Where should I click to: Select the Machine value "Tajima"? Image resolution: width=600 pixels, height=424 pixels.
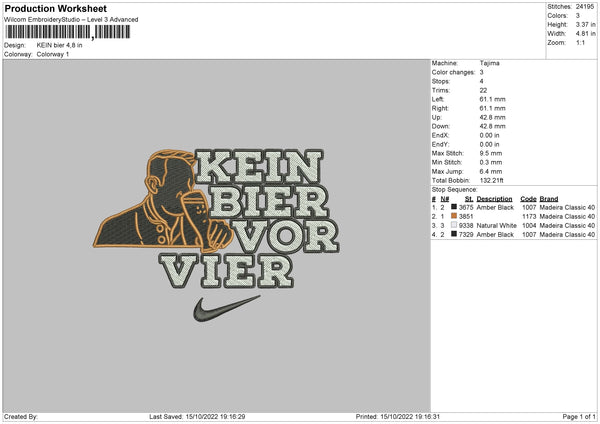[489, 63]
